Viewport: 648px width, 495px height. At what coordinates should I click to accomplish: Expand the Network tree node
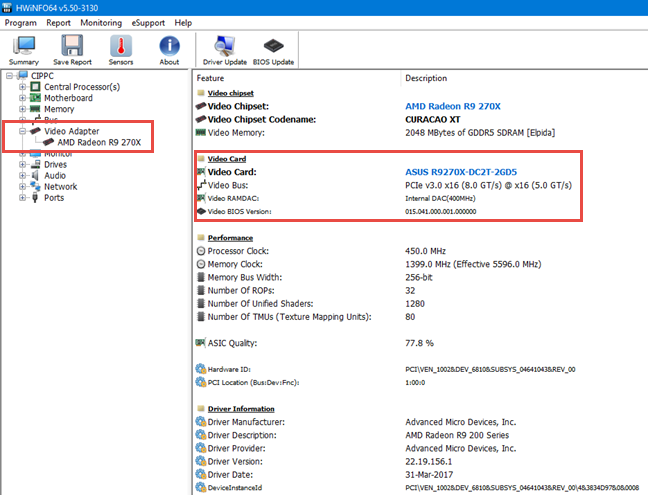(22, 187)
